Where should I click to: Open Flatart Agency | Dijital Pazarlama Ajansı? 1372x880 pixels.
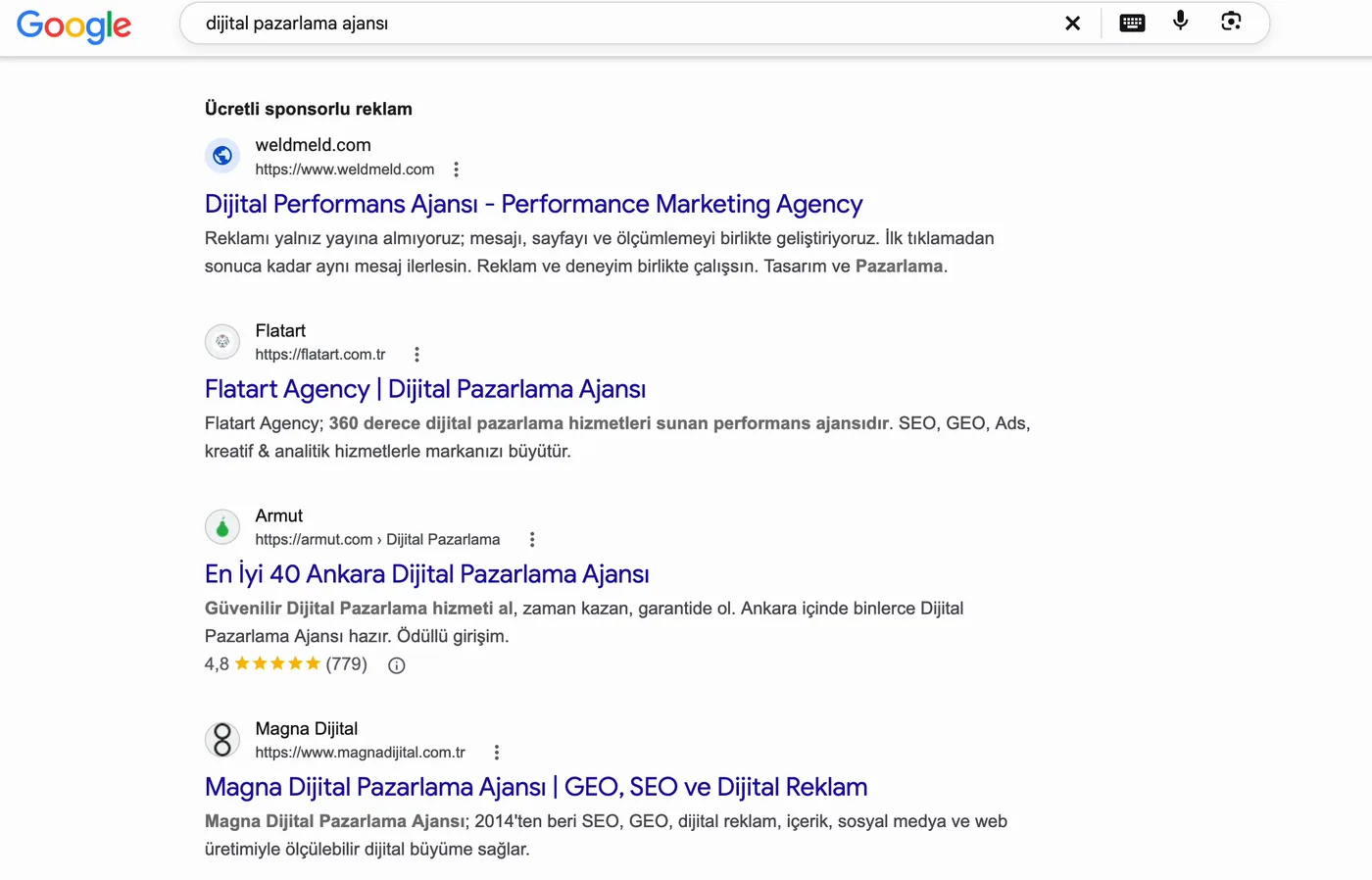tap(425, 389)
